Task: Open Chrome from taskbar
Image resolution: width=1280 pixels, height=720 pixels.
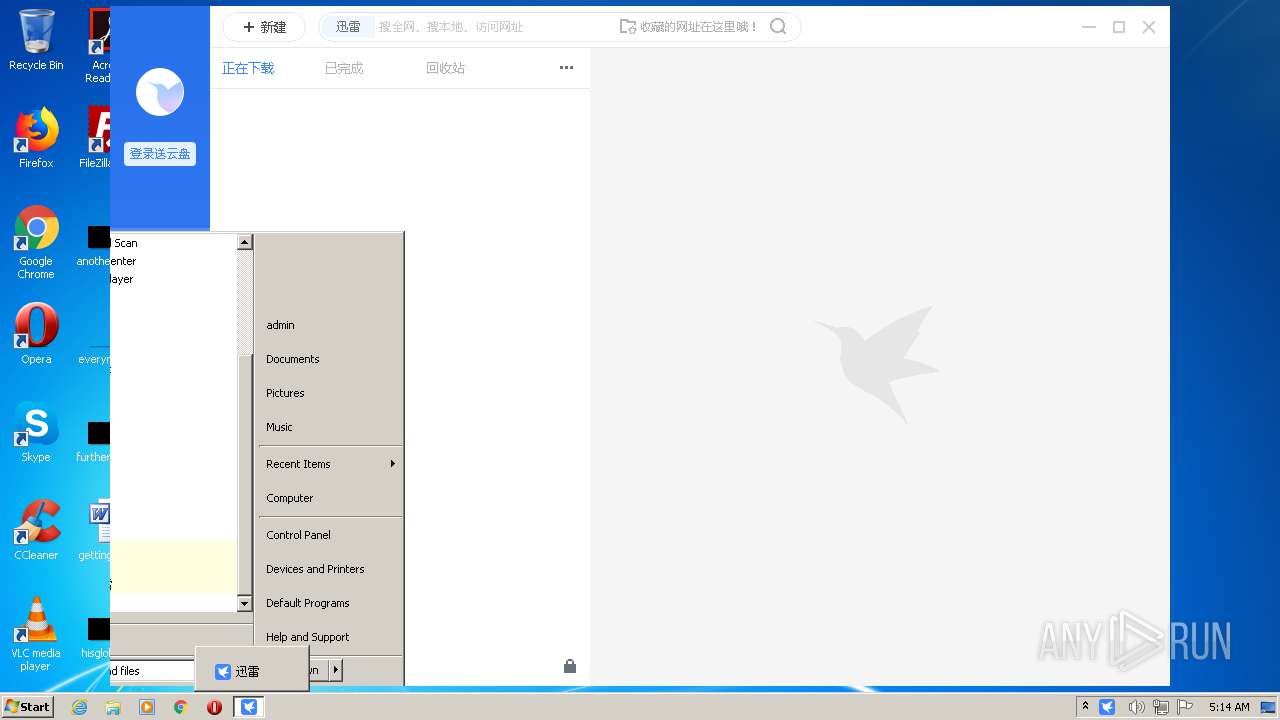Action: 181,707
